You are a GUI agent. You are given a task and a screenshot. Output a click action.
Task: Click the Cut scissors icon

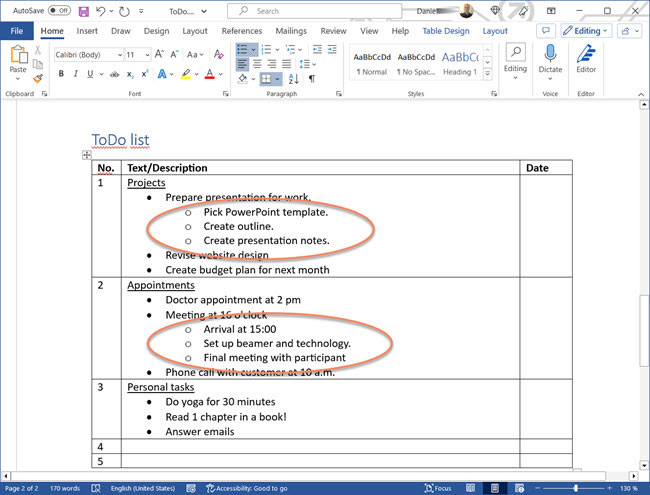pyautogui.click(x=38, y=50)
